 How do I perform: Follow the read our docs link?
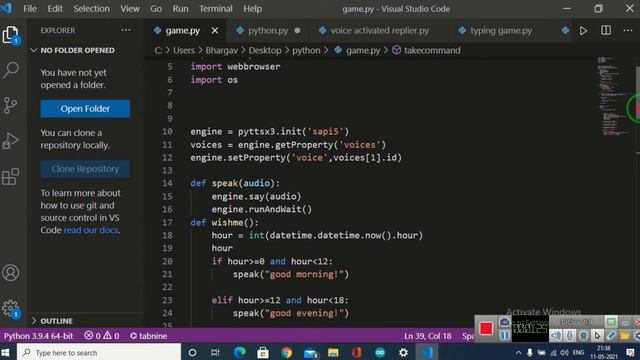pyautogui.click(x=91, y=230)
